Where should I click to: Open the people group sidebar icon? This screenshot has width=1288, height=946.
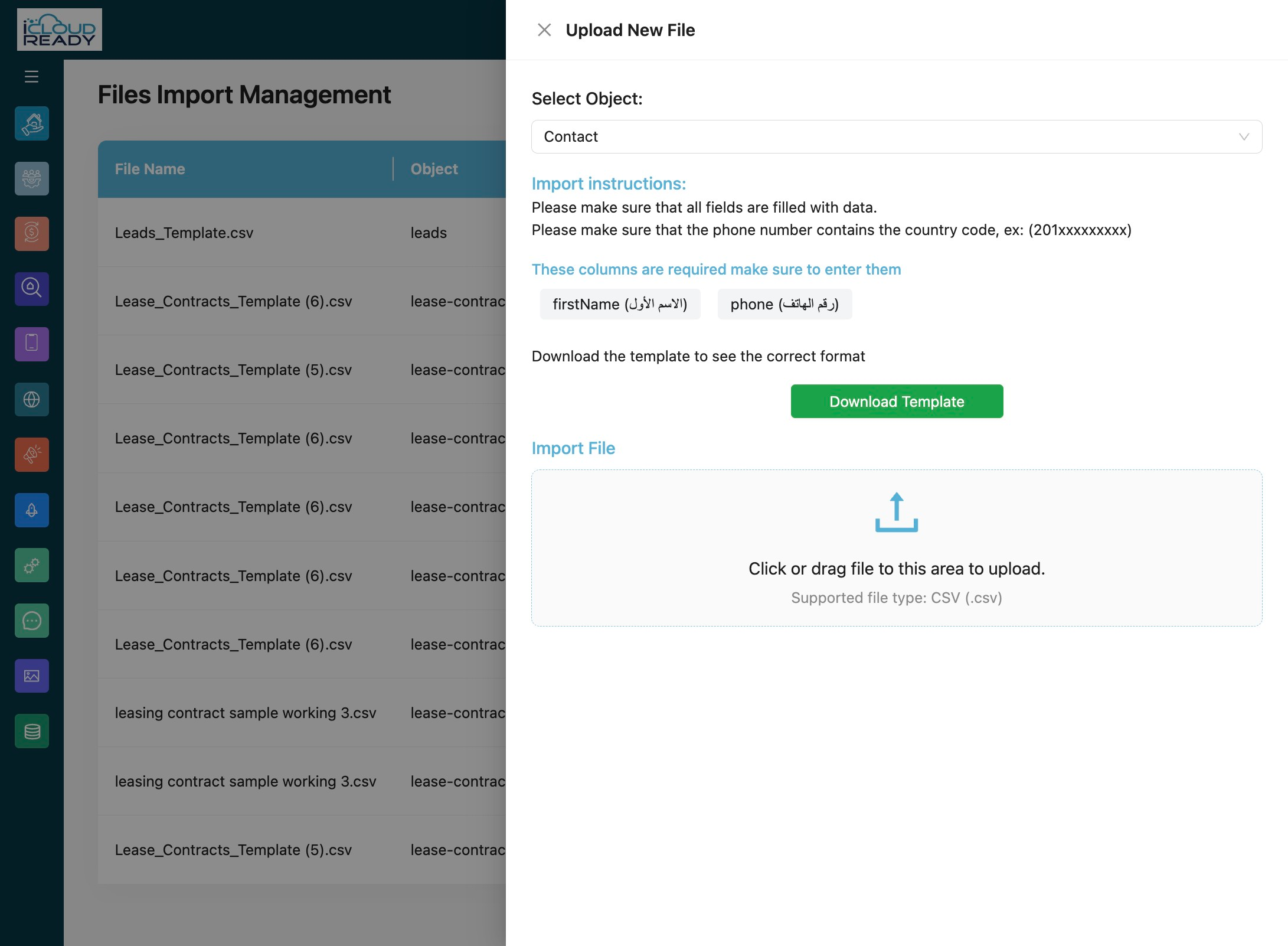[x=32, y=178]
